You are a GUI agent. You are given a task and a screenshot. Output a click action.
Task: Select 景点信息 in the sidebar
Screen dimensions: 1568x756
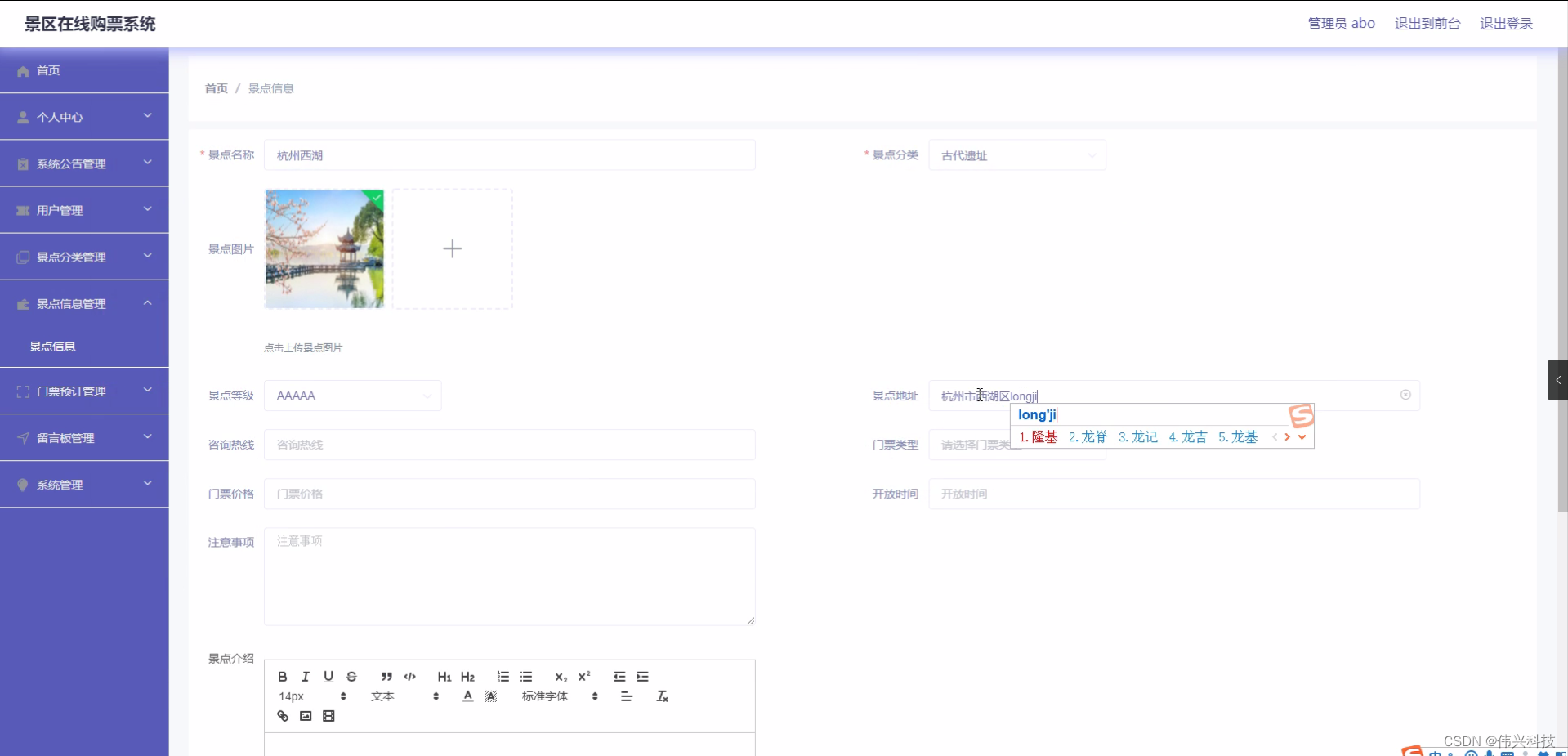(52, 347)
